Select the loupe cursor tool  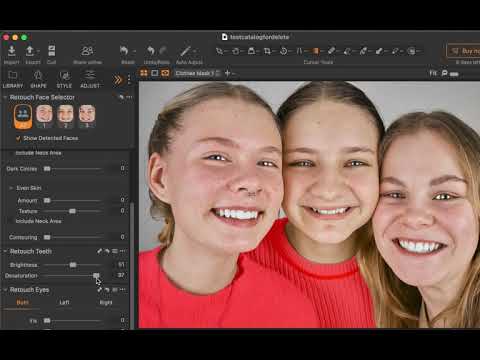click(x=251, y=51)
